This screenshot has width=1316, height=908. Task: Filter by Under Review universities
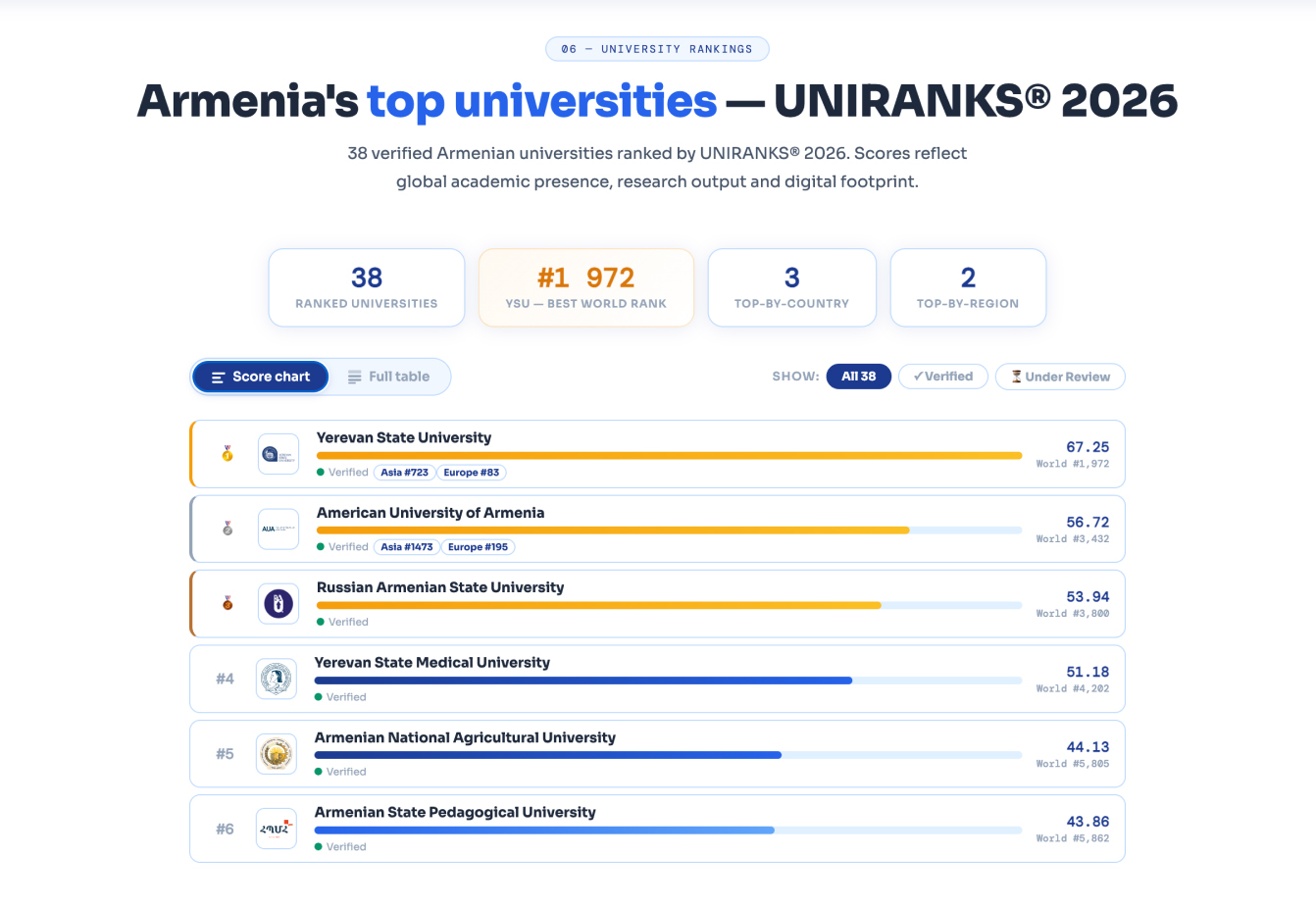pos(1060,377)
